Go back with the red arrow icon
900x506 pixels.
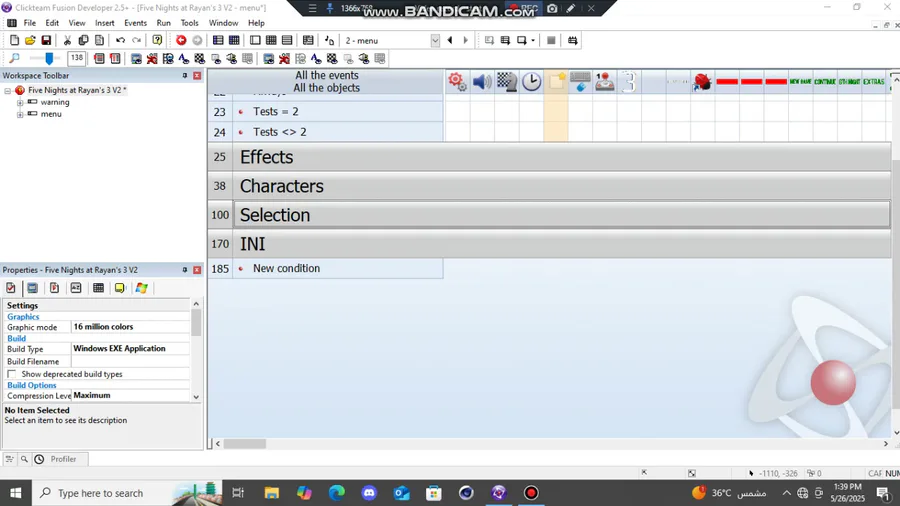(181, 40)
